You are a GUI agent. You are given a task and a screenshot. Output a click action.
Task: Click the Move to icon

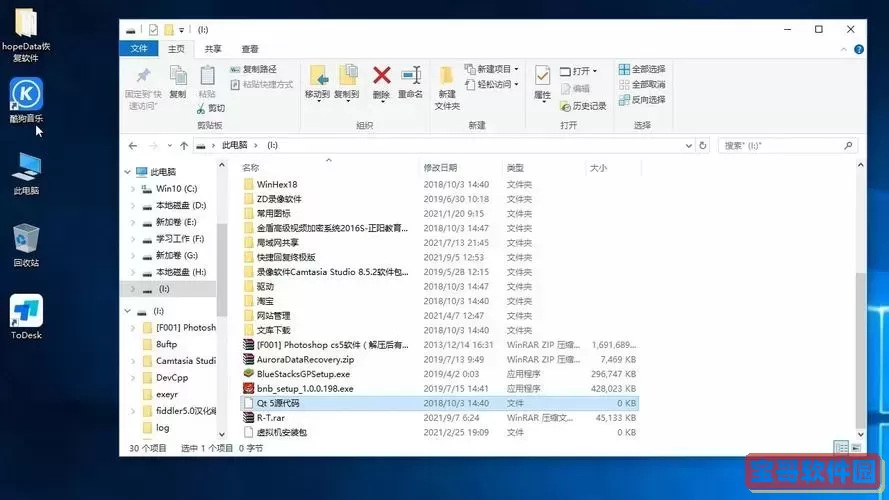pyautogui.click(x=318, y=76)
